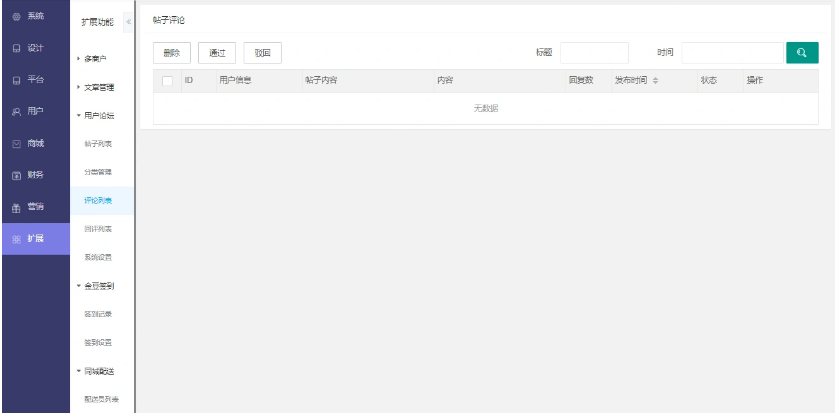Click the green search icon button
This screenshot has height=413, width=836.
coord(802,53)
